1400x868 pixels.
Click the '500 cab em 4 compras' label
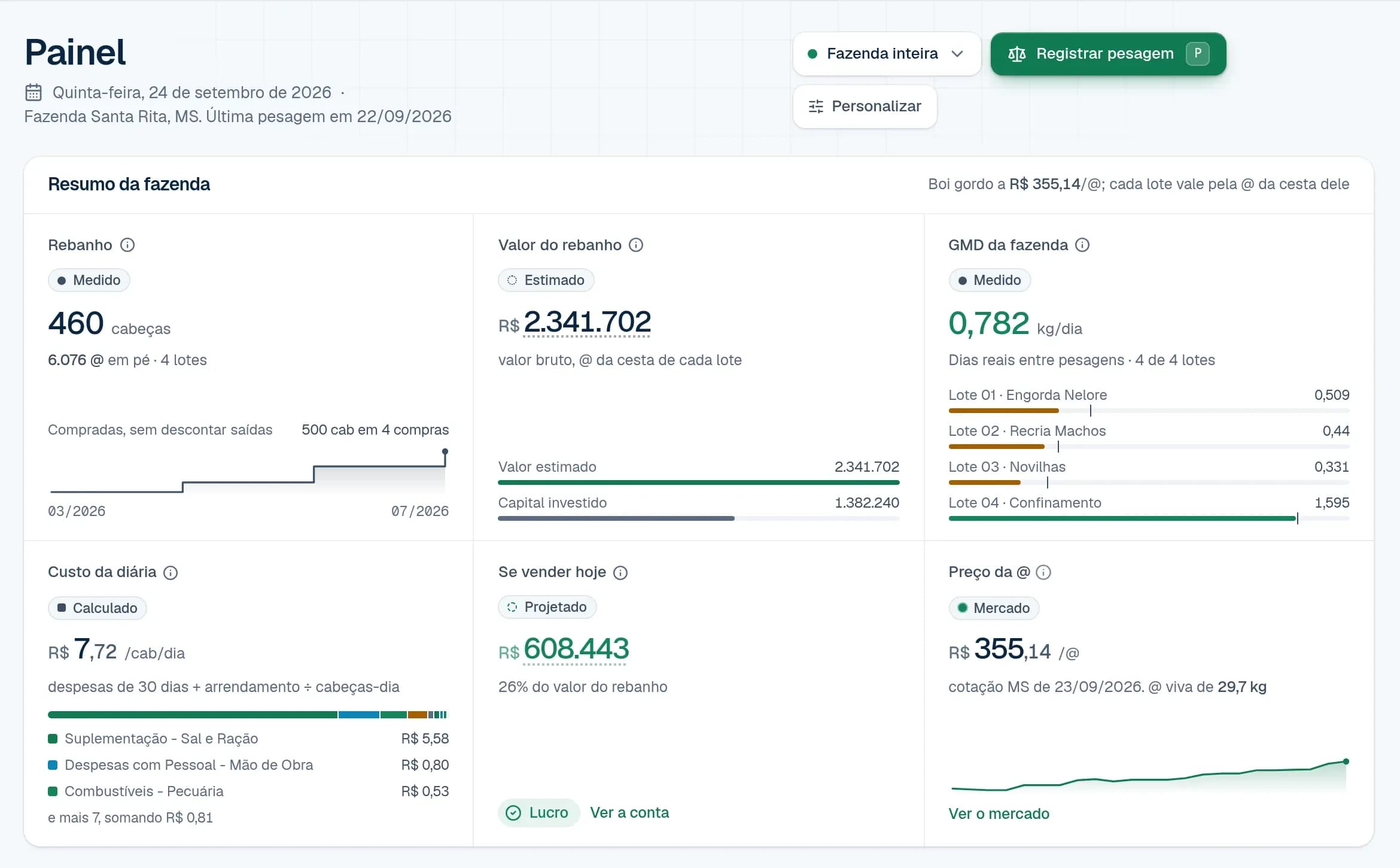375,430
